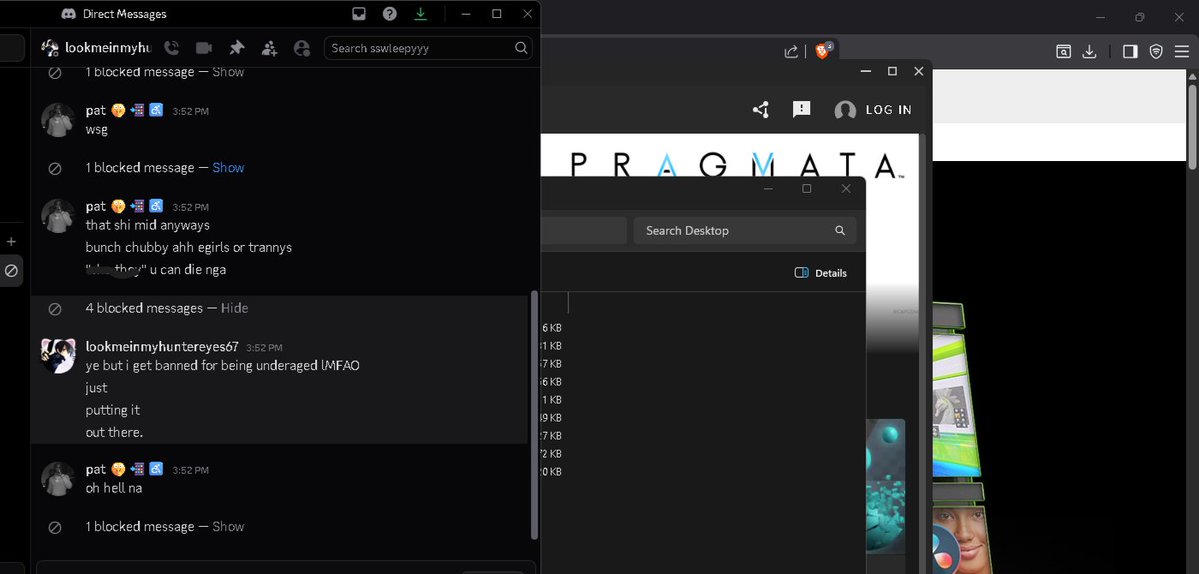
Task: Start a video call in Discord
Action: click(203, 48)
